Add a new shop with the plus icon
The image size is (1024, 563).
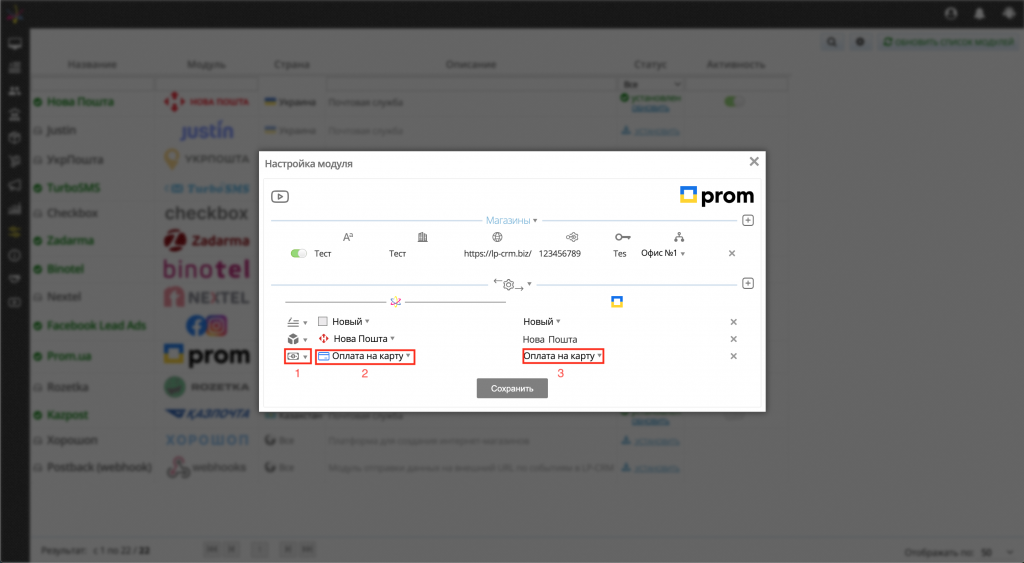point(748,221)
